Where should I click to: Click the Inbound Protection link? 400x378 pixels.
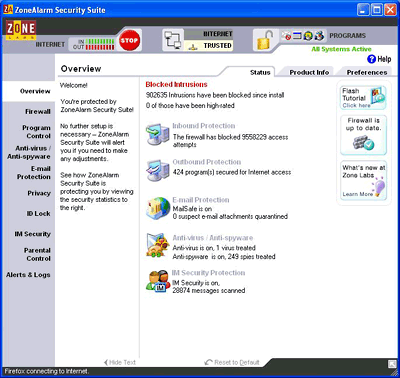(x=204, y=126)
